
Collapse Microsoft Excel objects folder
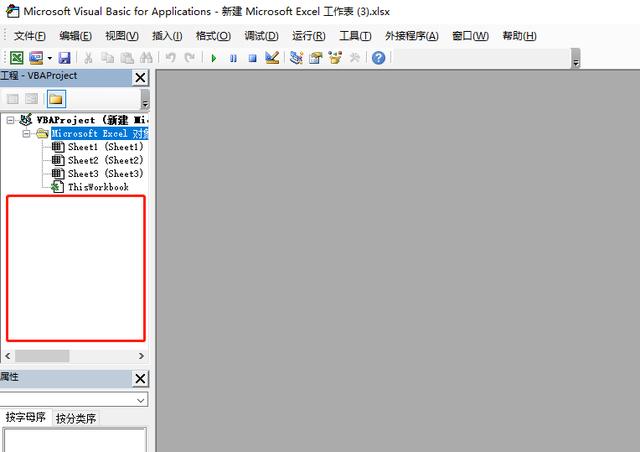pos(27,133)
